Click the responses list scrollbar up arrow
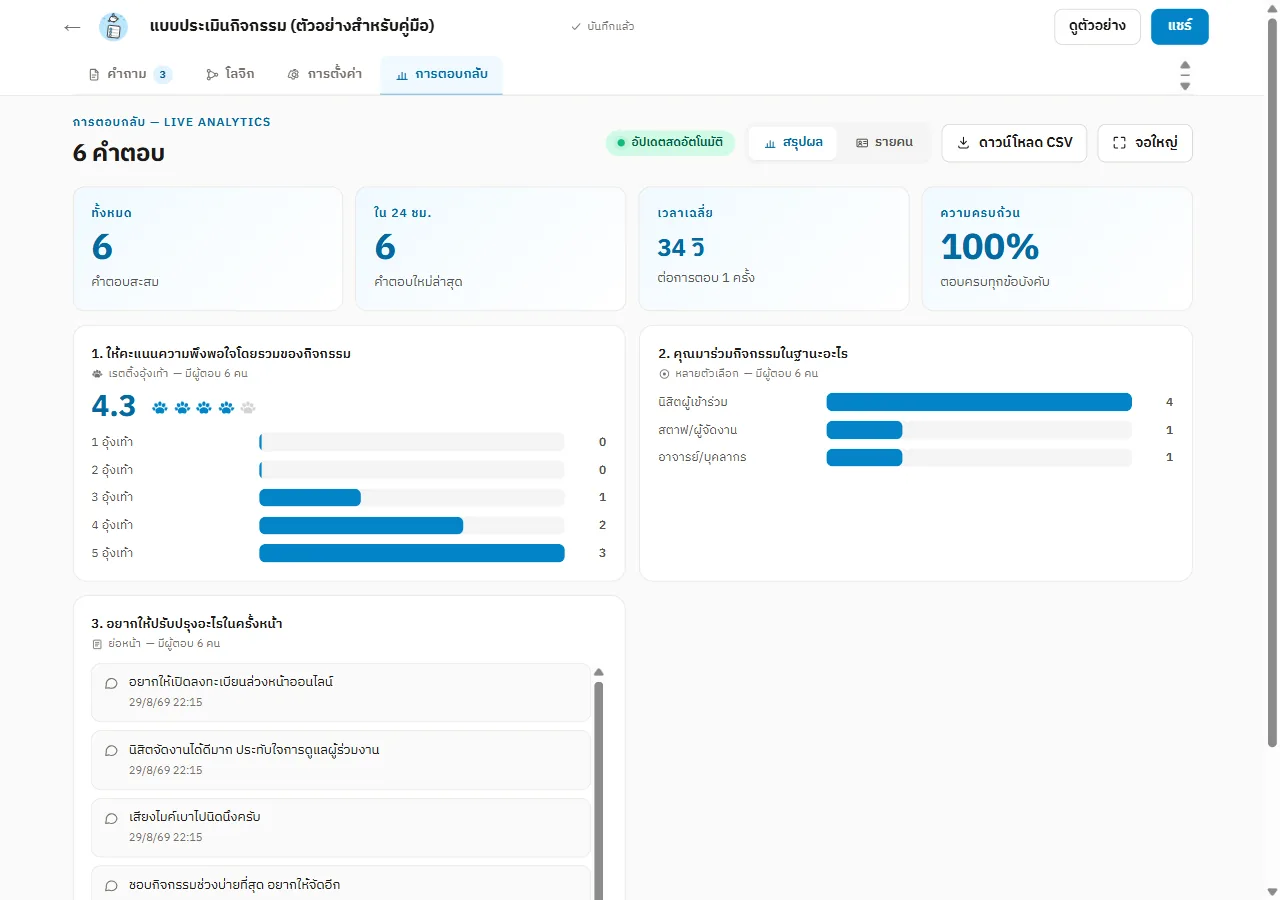Viewport: 1280px width, 900px height. click(599, 673)
